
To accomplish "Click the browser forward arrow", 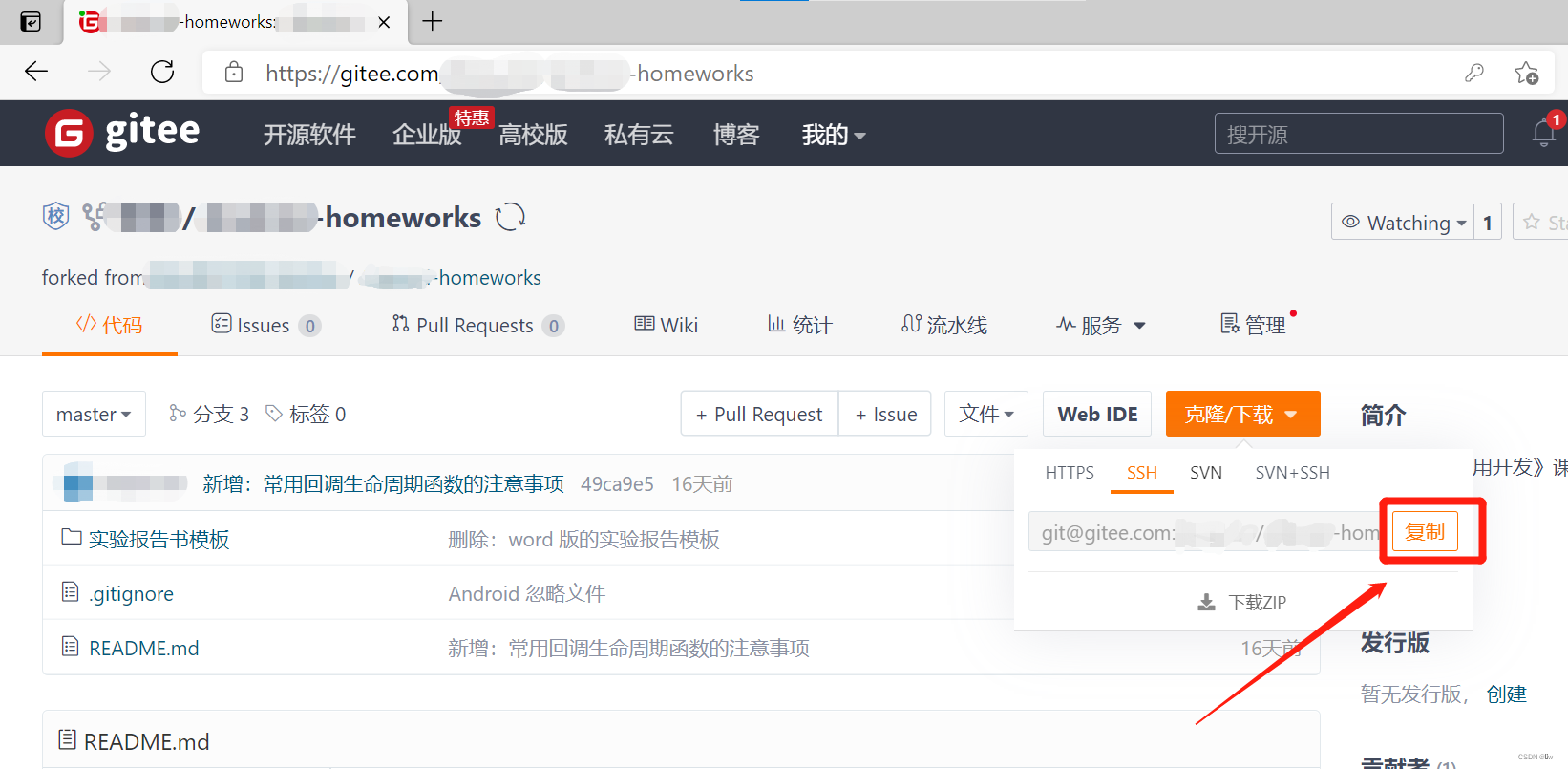I will (x=99, y=72).
